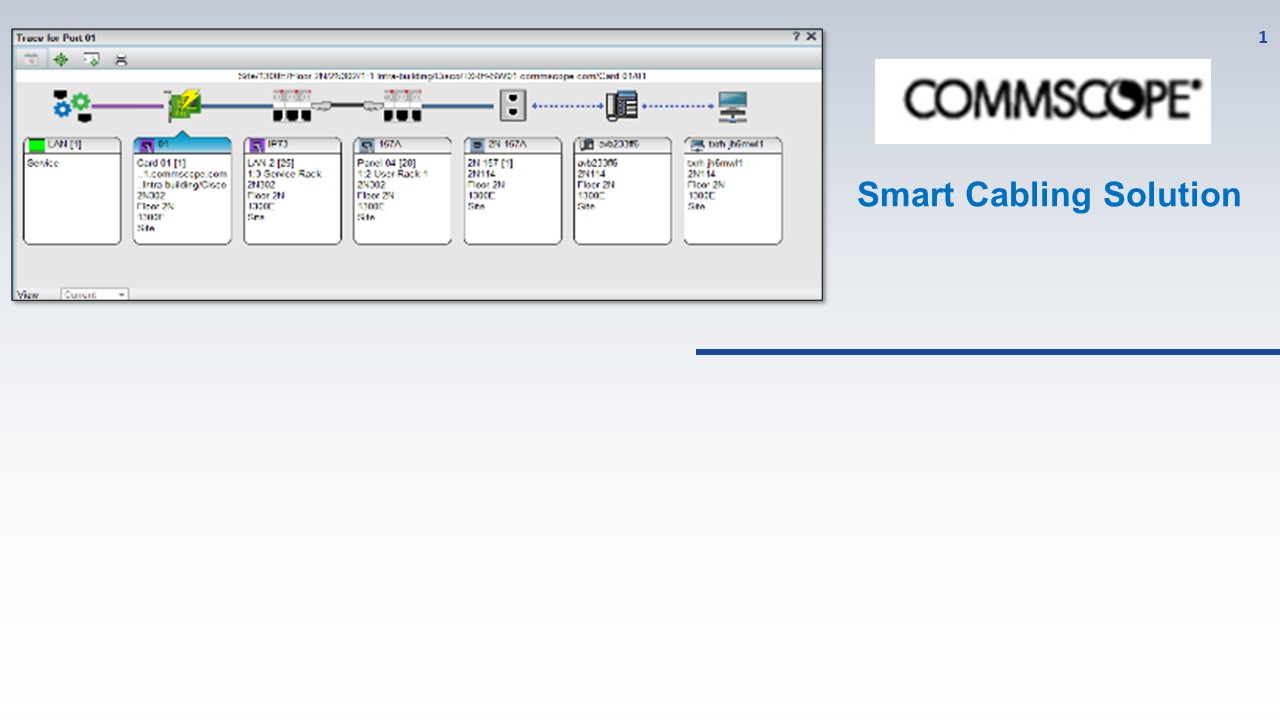
Task: Select the second patch panel ports icon
Action: click(x=403, y=104)
